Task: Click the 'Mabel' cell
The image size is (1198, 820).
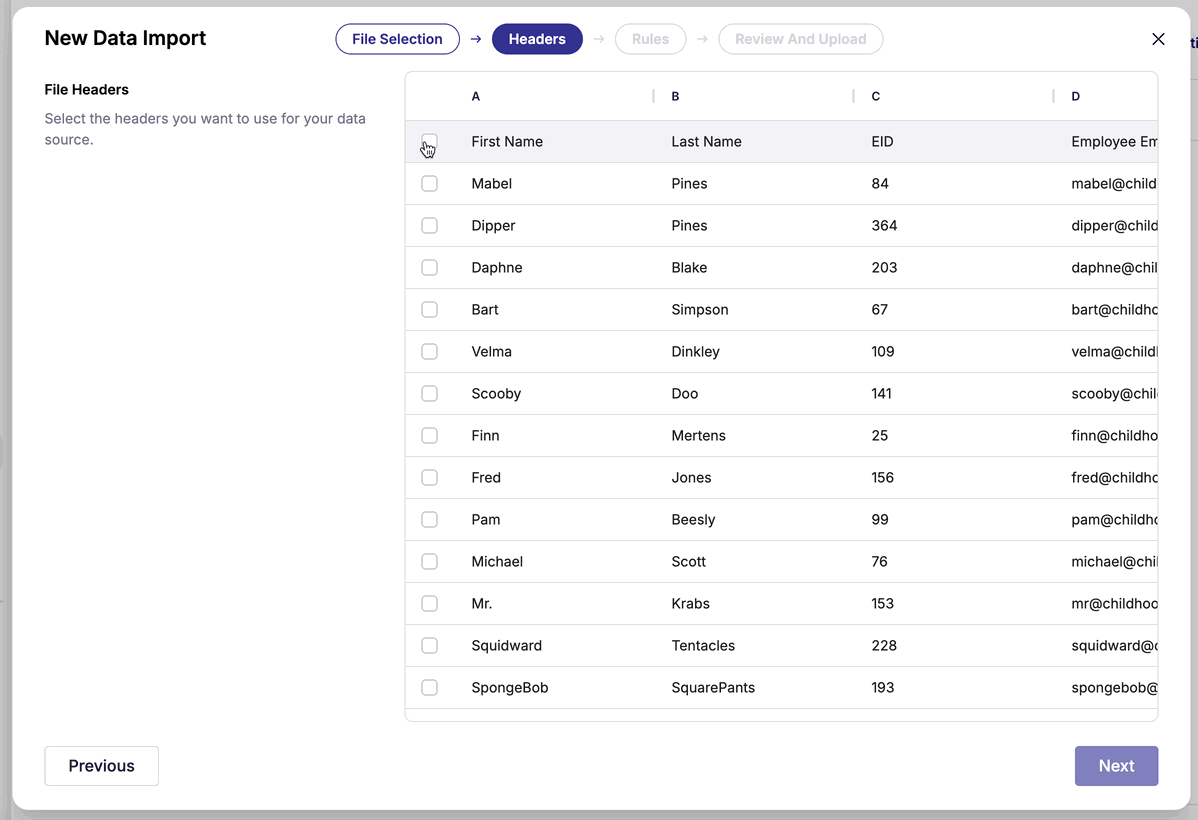Action: click(x=492, y=183)
